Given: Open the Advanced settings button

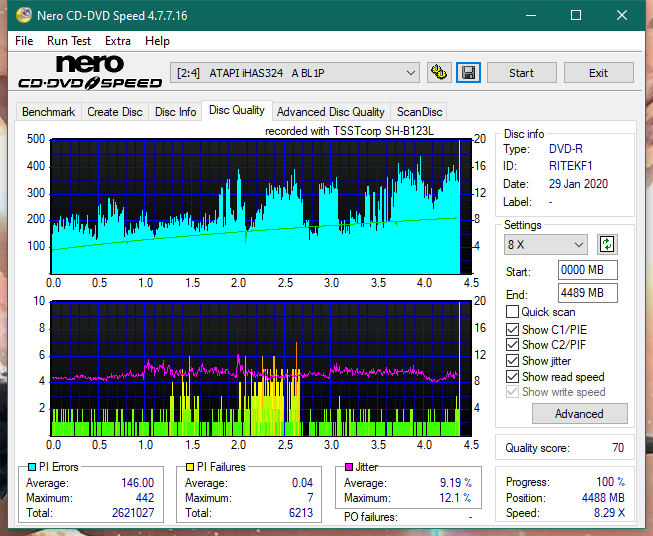Looking at the screenshot, I should click(579, 414).
